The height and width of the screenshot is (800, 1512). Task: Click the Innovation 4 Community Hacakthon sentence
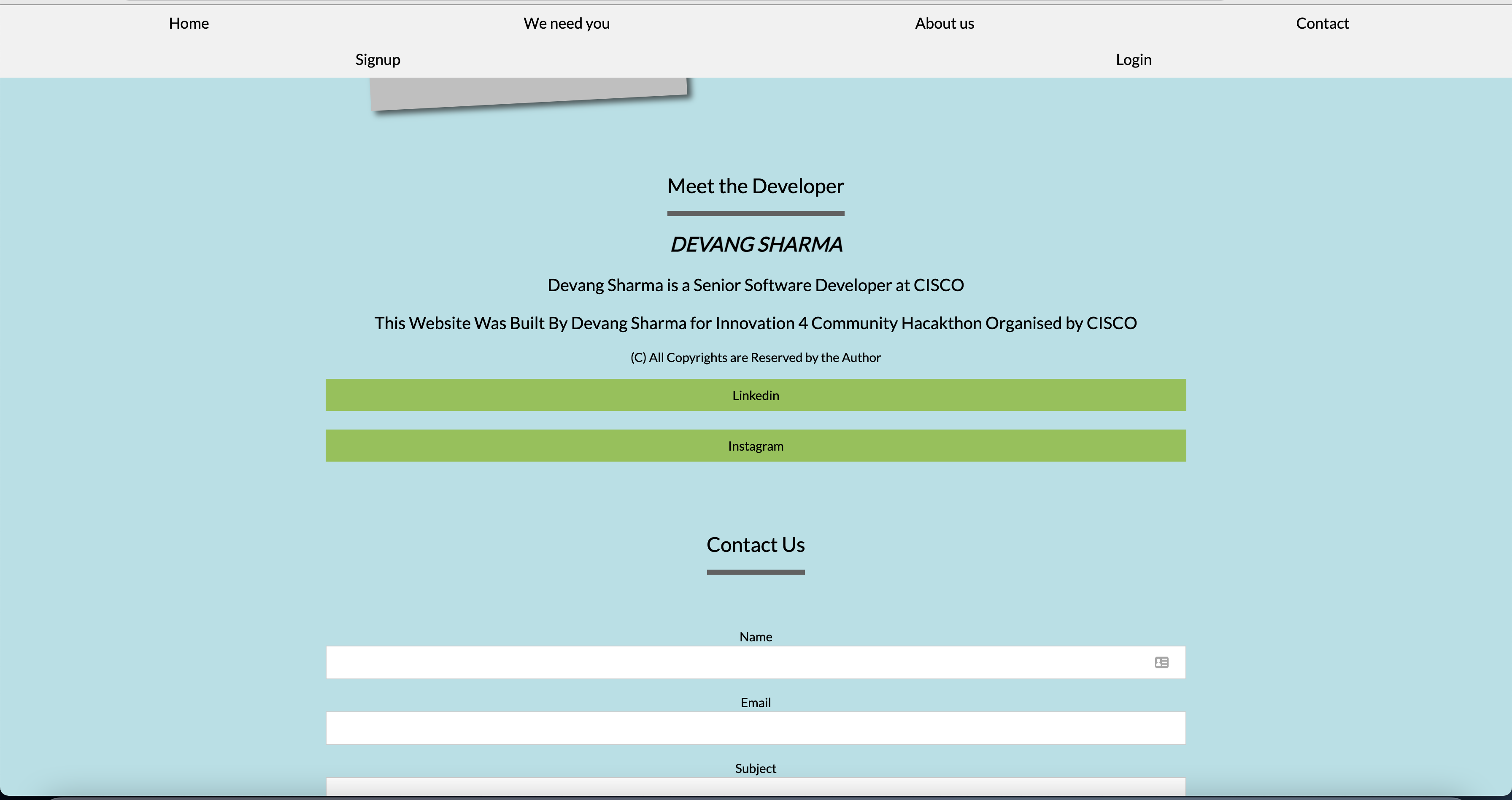(x=756, y=323)
